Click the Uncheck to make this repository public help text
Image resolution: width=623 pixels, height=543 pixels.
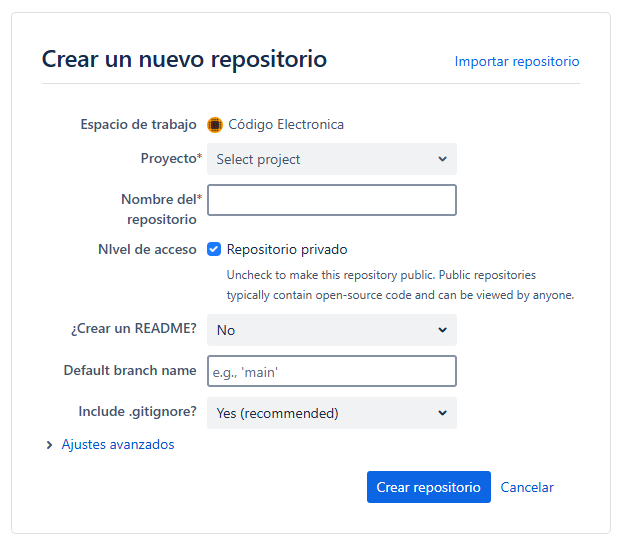[x=400, y=285]
